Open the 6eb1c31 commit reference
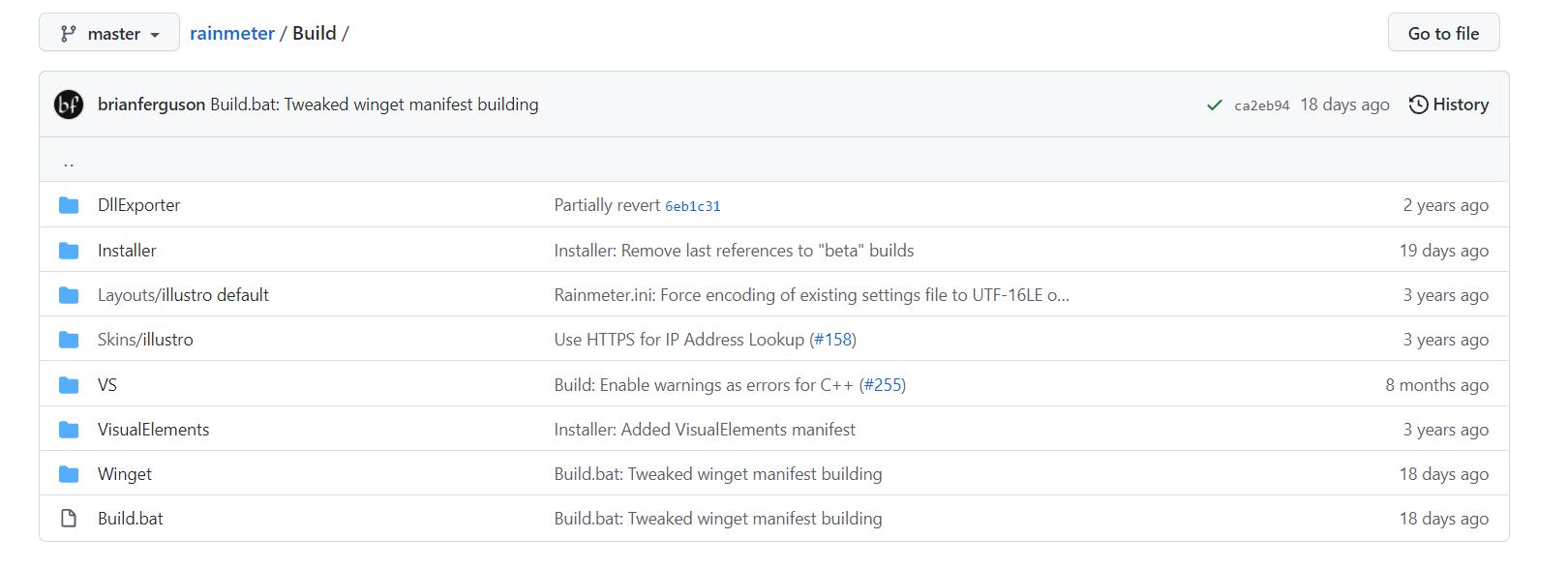Viewport: 1568px width, 569px height. (692, 206)
